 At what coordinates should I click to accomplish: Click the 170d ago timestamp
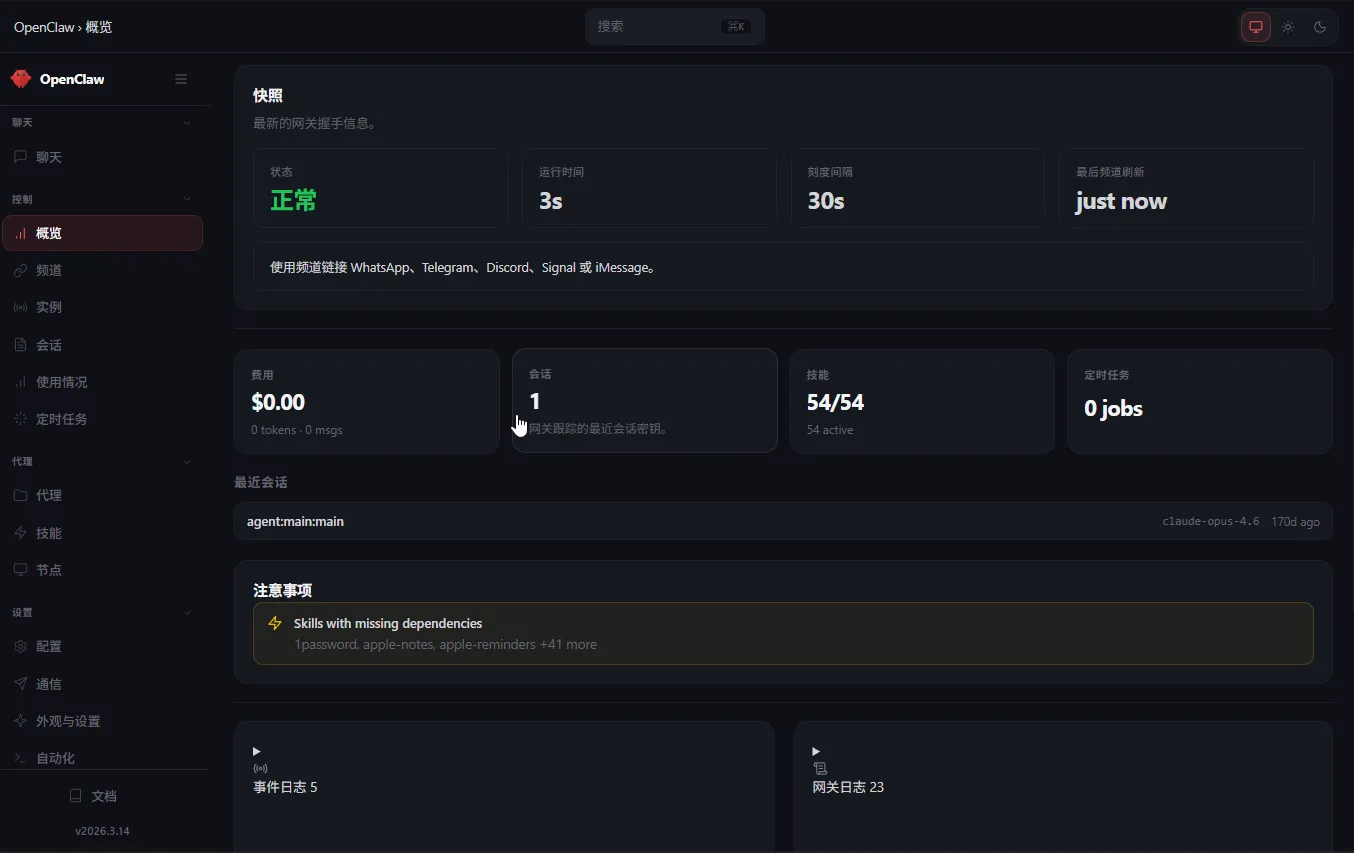click(x=1296, y=522)
